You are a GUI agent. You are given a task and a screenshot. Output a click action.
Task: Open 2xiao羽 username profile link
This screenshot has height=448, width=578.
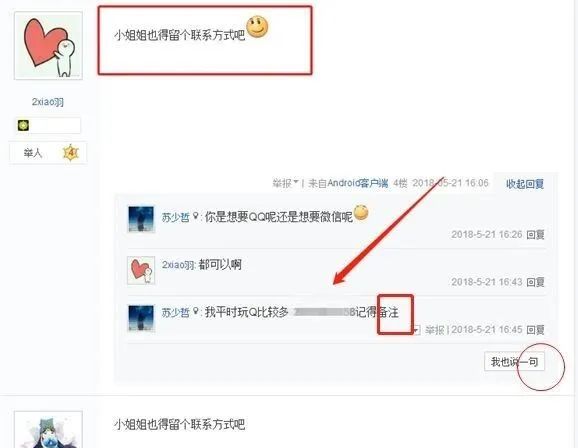(x=48, y=102)
